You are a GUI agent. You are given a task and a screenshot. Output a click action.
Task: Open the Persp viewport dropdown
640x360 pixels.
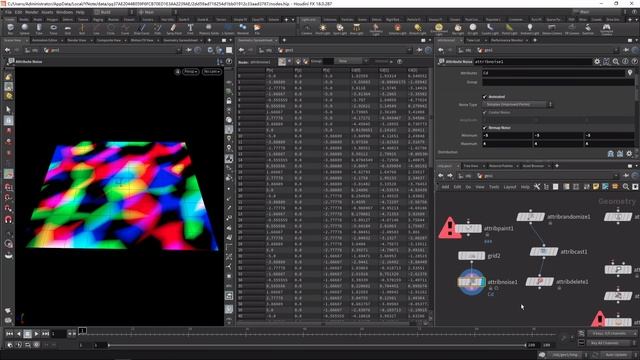(190, 71)
